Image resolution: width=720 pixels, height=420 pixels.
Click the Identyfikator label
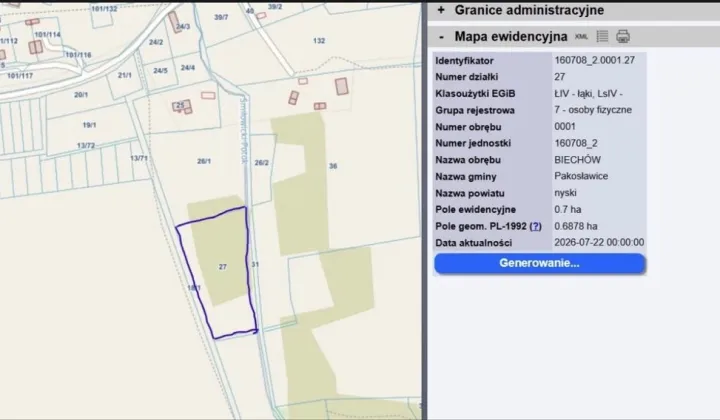(464, 61)
